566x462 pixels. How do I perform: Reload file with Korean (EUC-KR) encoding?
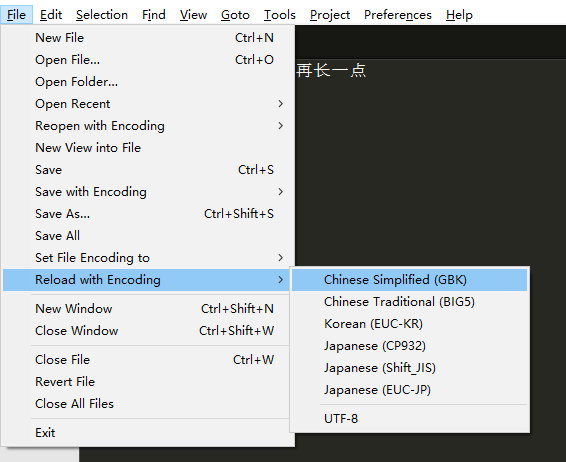click(x=409, y=324)
